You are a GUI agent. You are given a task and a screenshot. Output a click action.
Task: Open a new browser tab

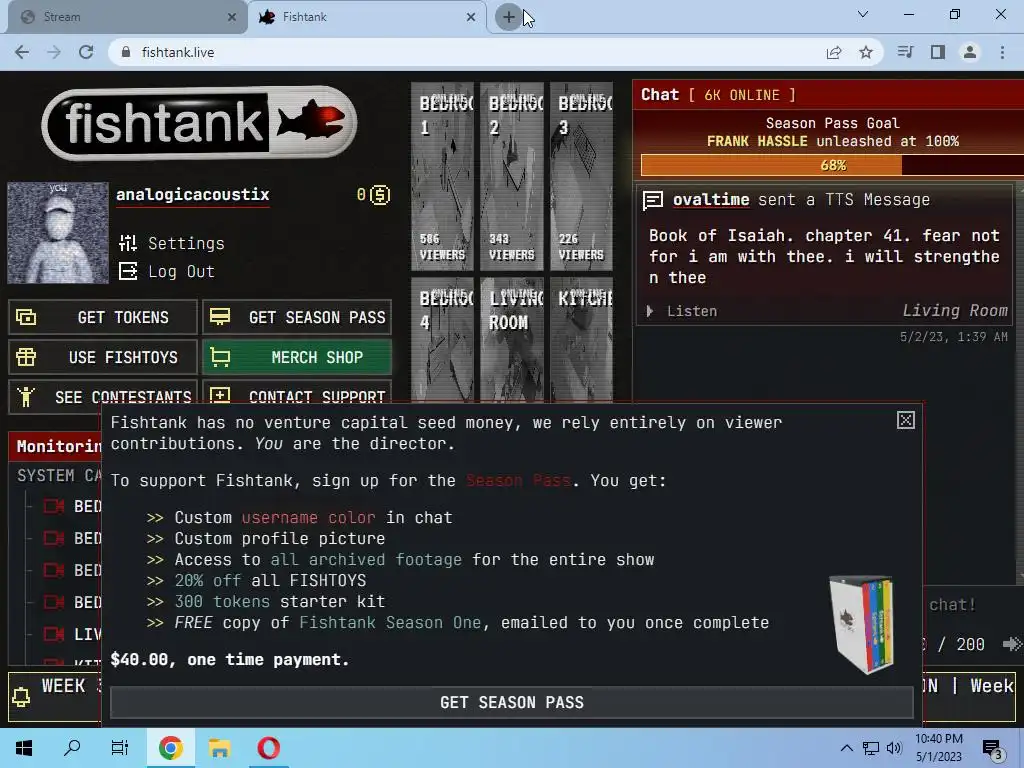pos(509,17)
